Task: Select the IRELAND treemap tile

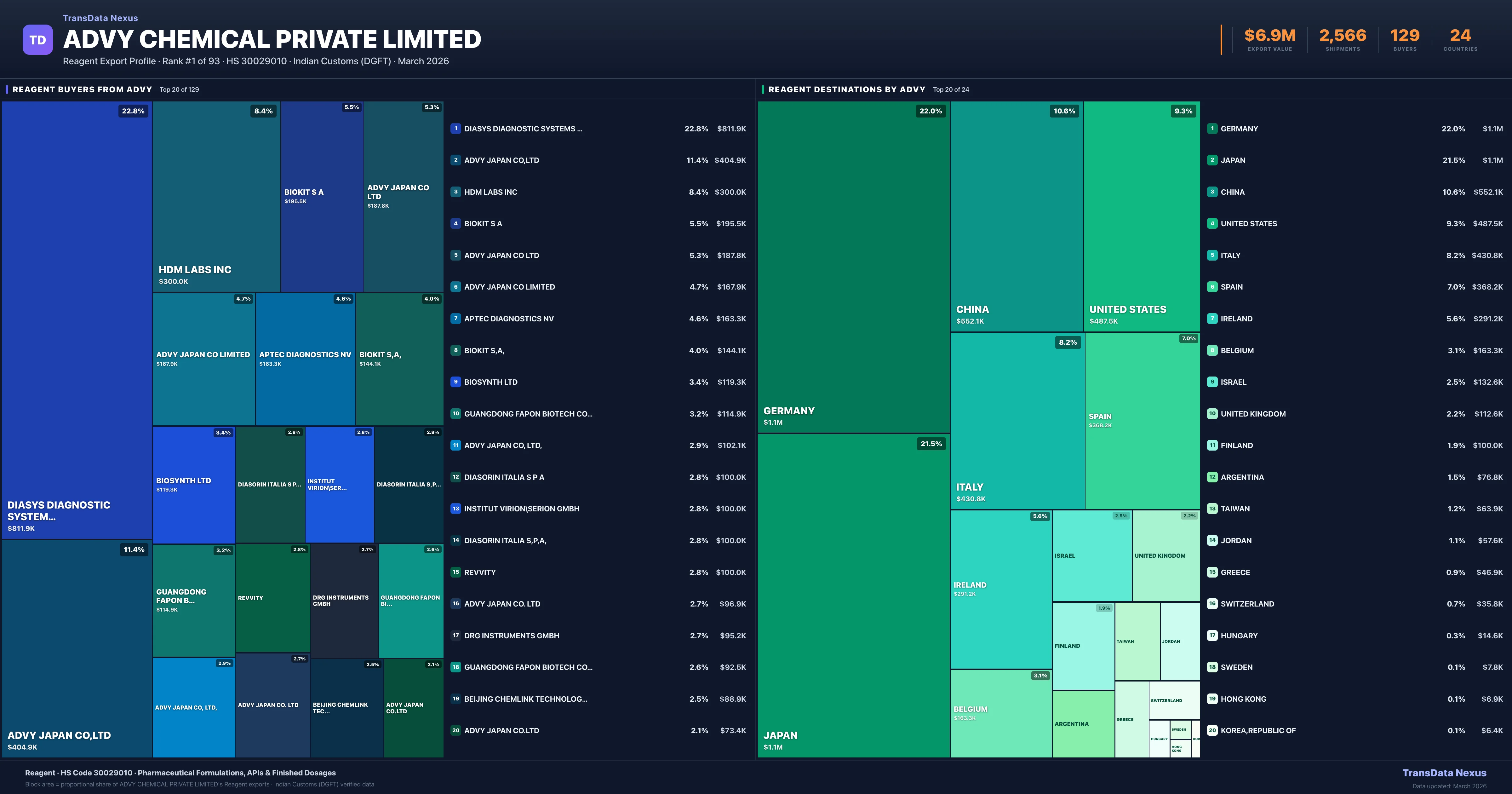Action: (x=1000, y=589)
